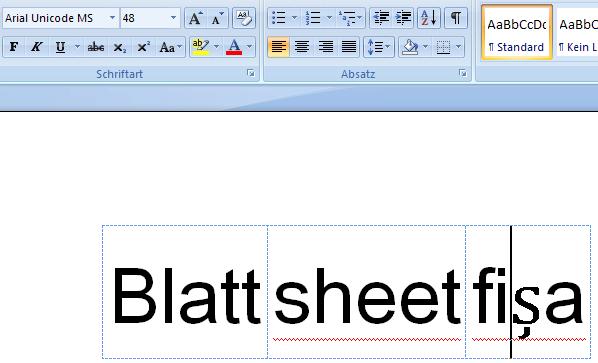Apply superscript formatting

(x=143, y=47)
